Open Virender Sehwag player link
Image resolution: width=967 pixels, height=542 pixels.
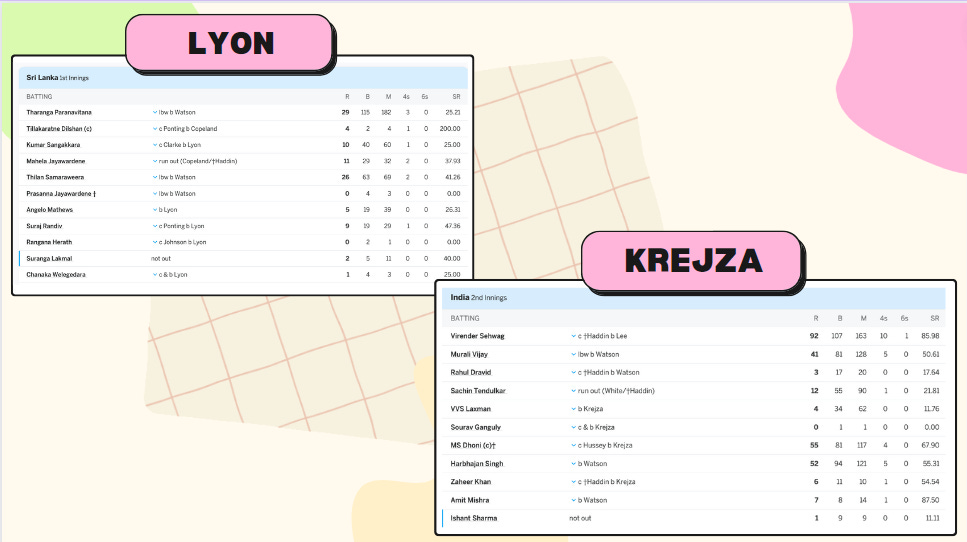coord(477,336)
